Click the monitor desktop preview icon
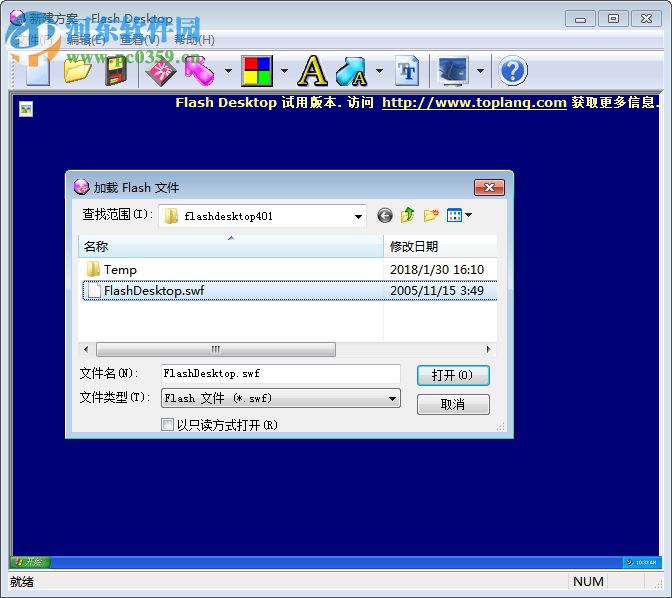Image resolution: width=672 pixels, height=598 pixels. 454,71
